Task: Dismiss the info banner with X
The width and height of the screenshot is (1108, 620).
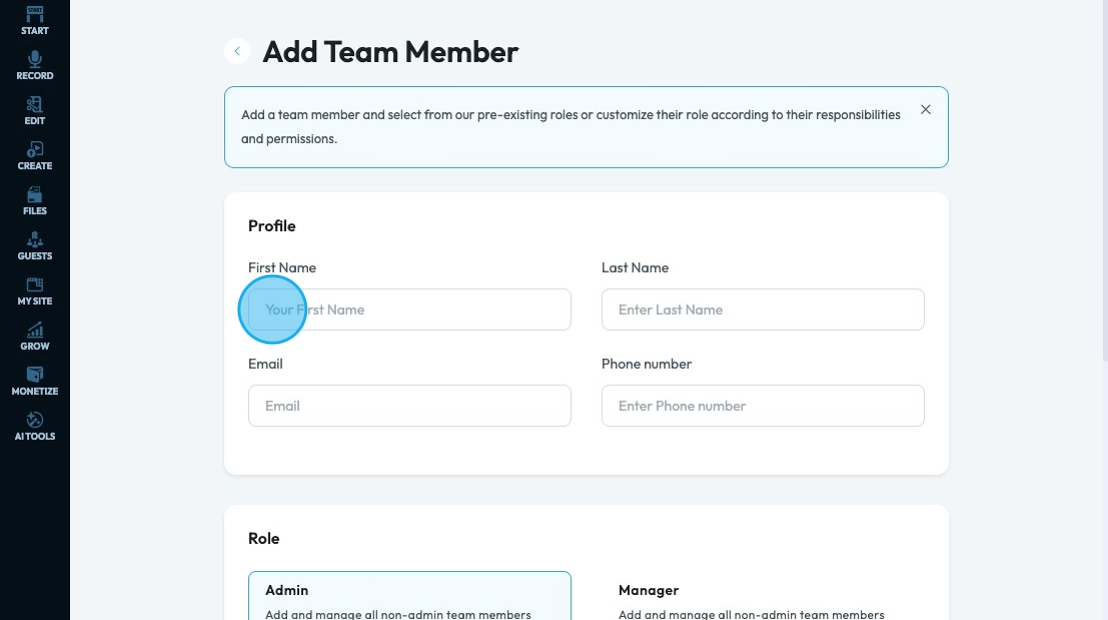Action: click(x=926, y=110)
